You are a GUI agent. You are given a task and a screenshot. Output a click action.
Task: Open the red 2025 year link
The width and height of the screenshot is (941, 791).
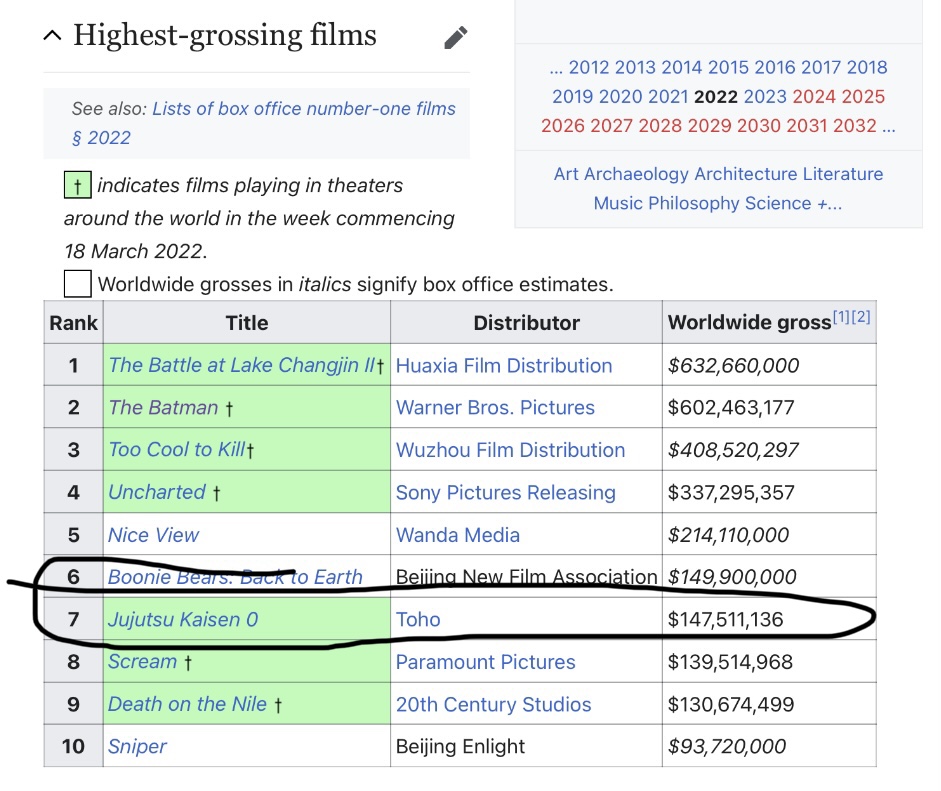864,96
